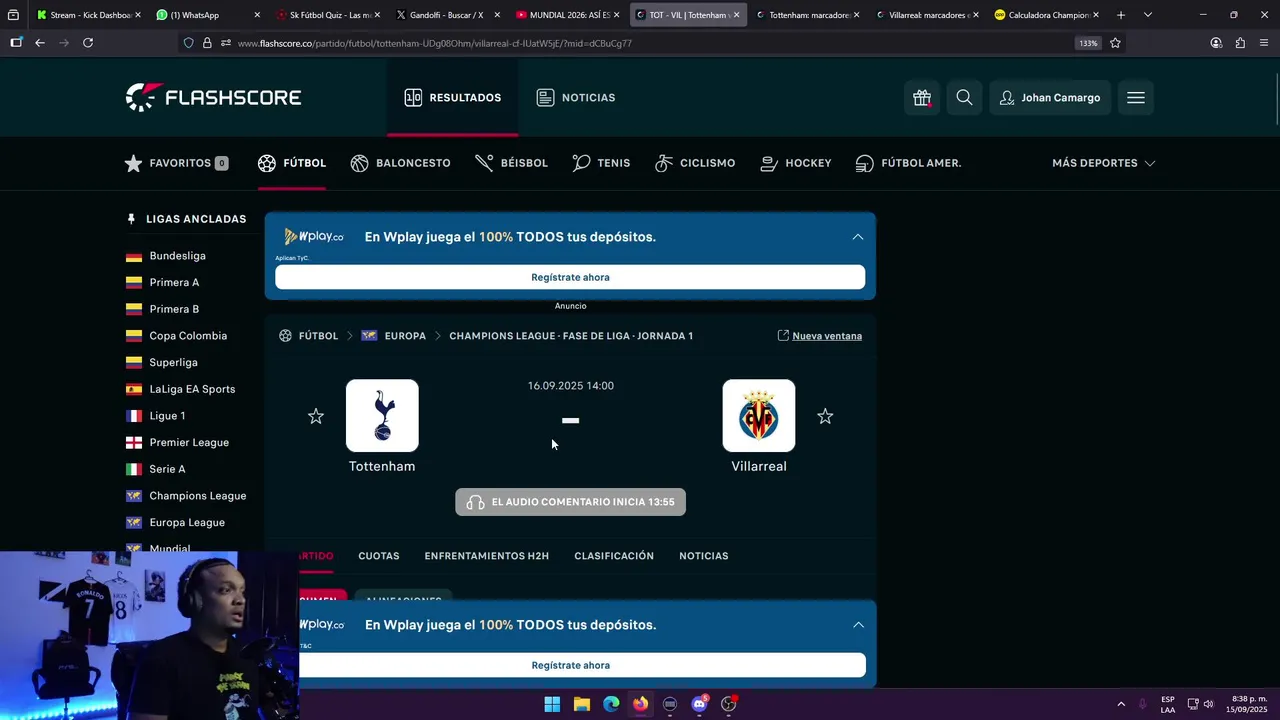Screen dimensions: 1280x720
Task: Bookmark page with address bar star
Action: [x=1115, y=43]
